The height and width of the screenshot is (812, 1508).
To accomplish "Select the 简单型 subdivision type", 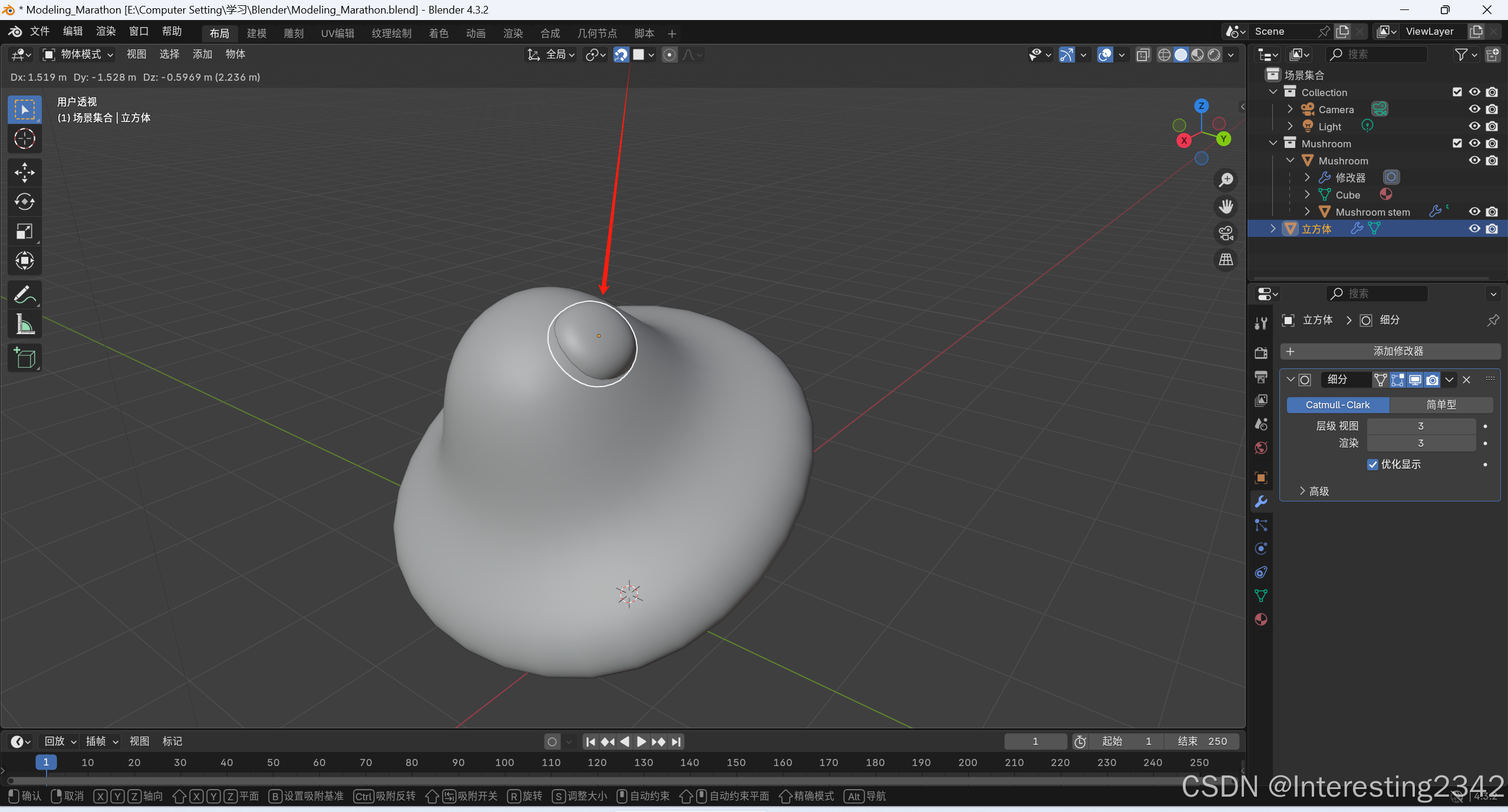I will click(1441, 405).
